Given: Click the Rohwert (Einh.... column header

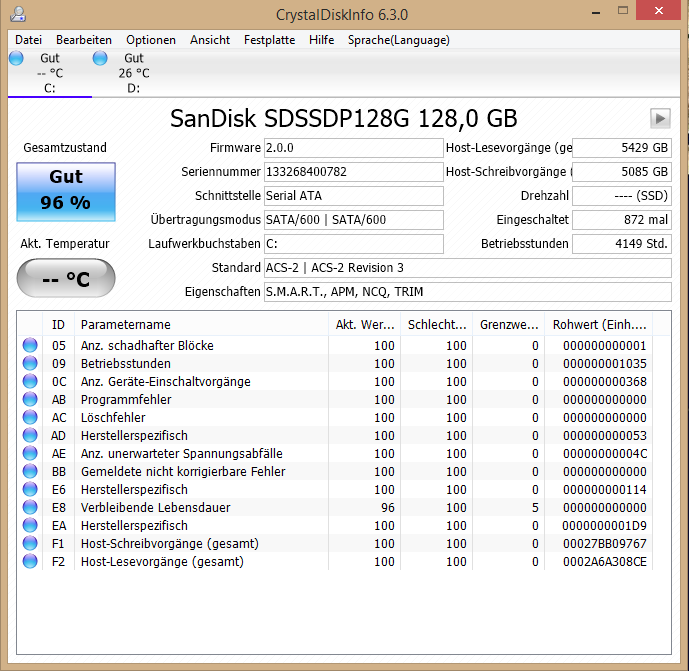Looking at the screenshot, I should click(x=599, y=325).
